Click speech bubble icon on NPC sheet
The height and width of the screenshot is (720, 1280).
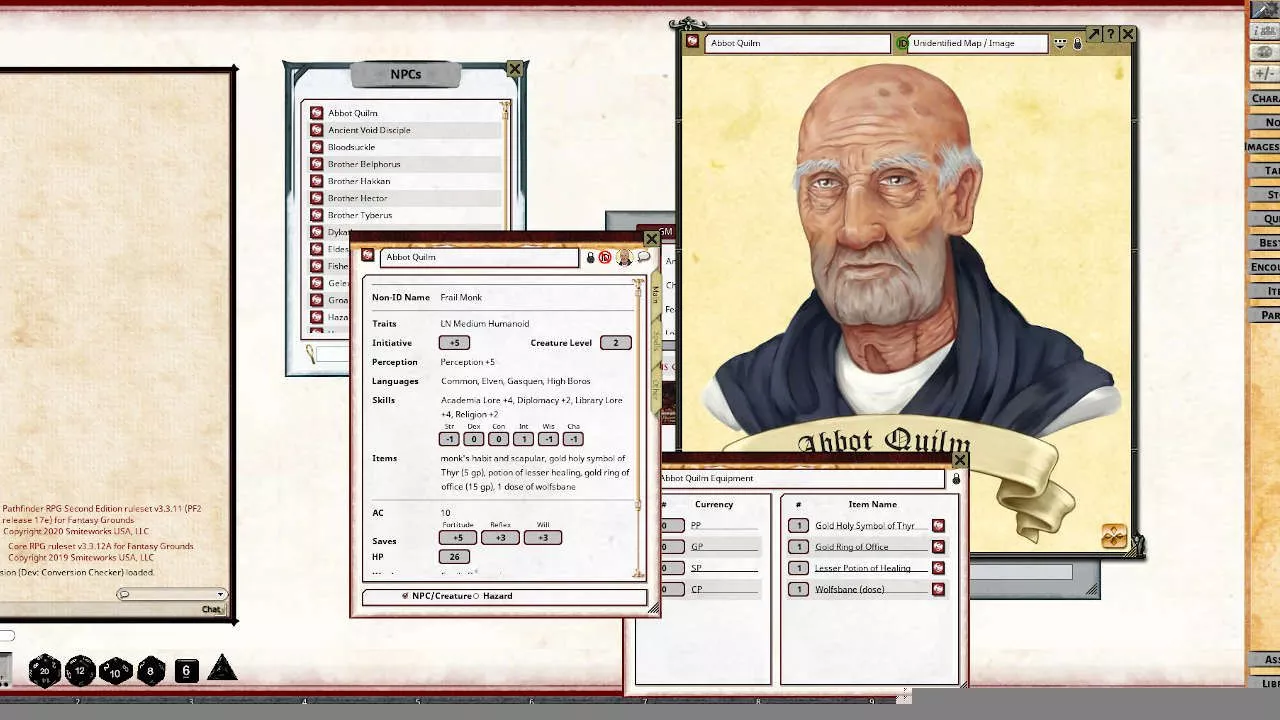(644, 258)
